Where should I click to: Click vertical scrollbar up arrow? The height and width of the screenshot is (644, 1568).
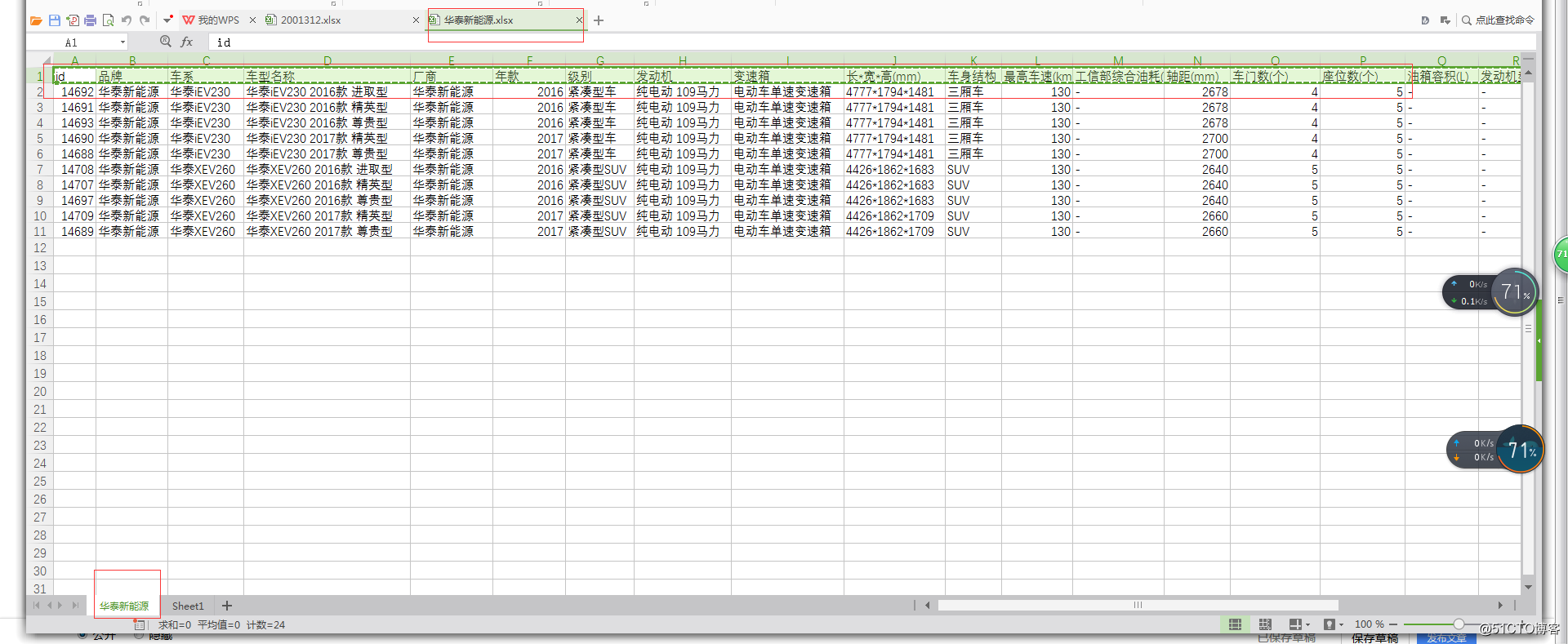coord(1528,73)
